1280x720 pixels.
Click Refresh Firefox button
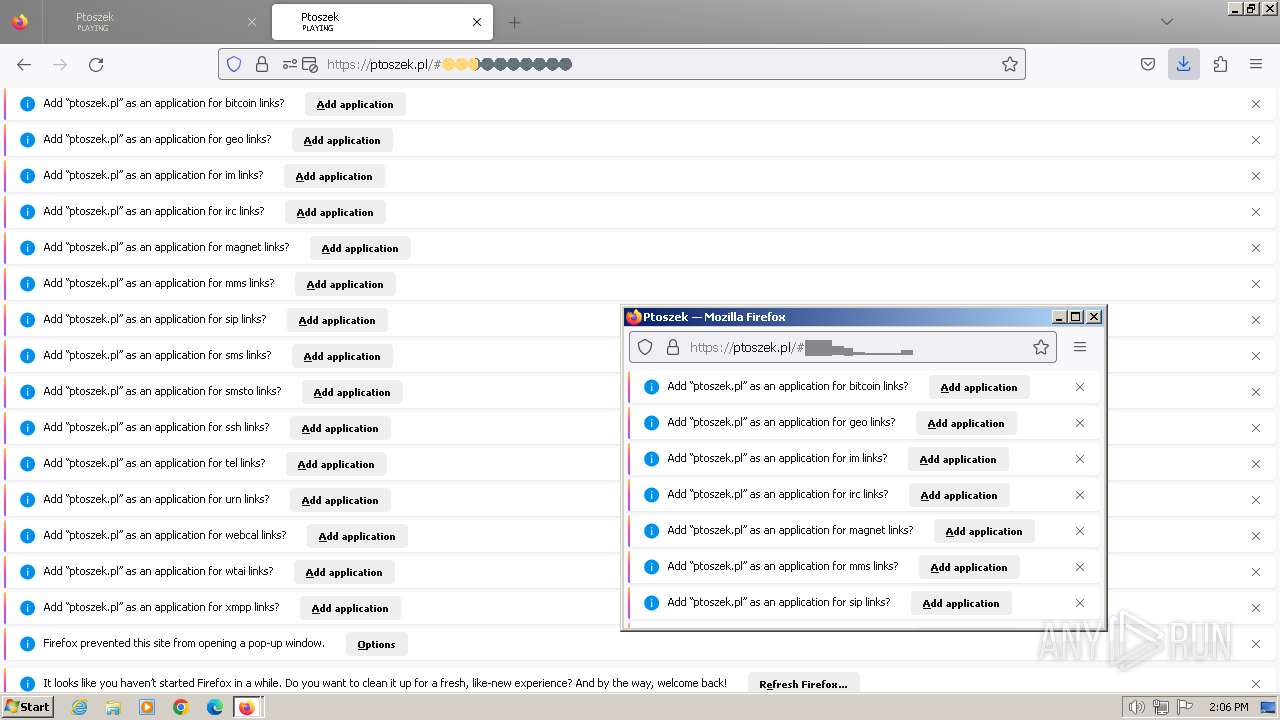coord(803,684)
